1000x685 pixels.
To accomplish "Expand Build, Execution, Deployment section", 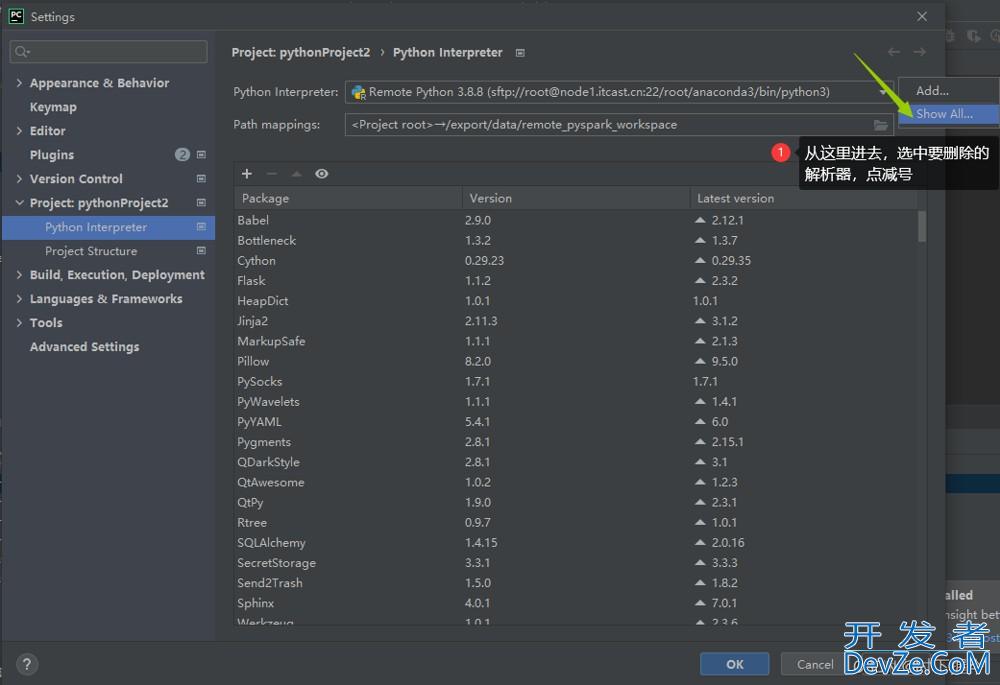I will [x=19, y=275].
